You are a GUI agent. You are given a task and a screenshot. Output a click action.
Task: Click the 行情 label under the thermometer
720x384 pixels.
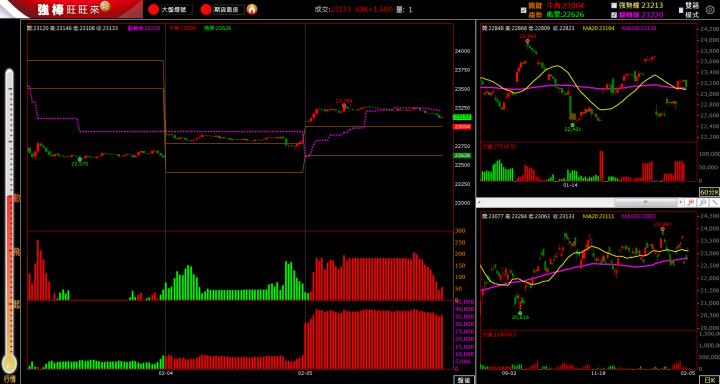(10, 379)
